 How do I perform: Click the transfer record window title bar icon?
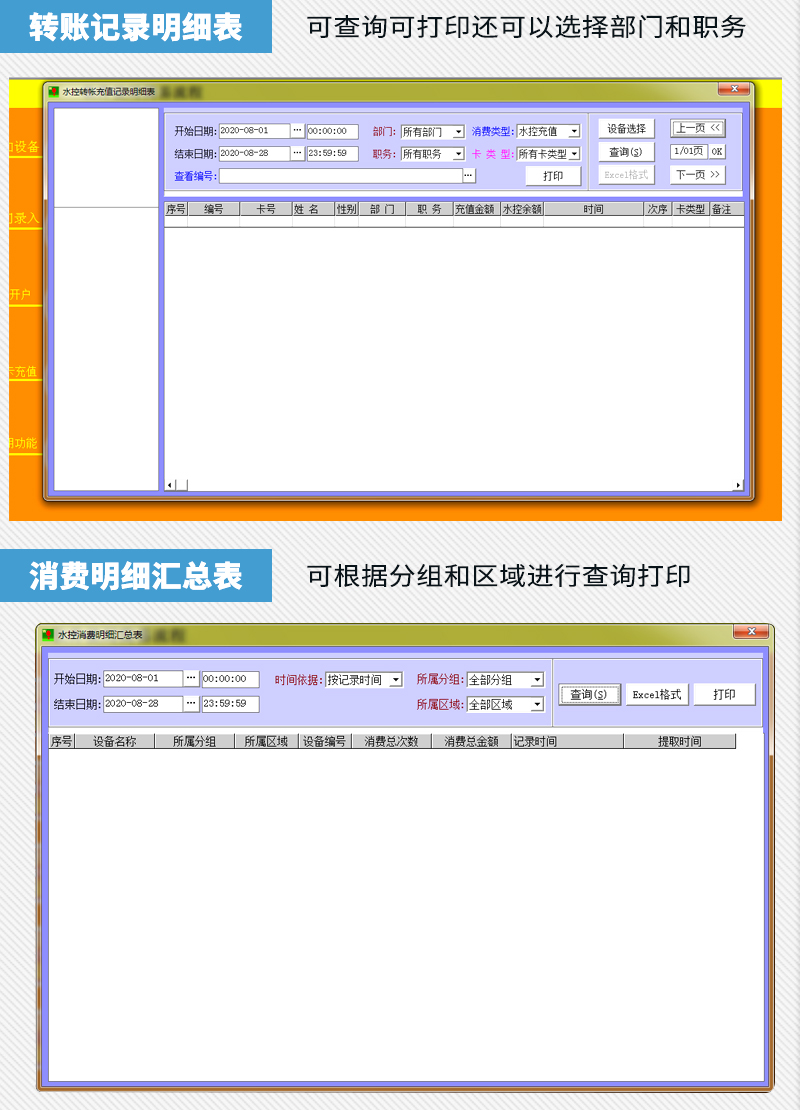click(x=53, y=91)
